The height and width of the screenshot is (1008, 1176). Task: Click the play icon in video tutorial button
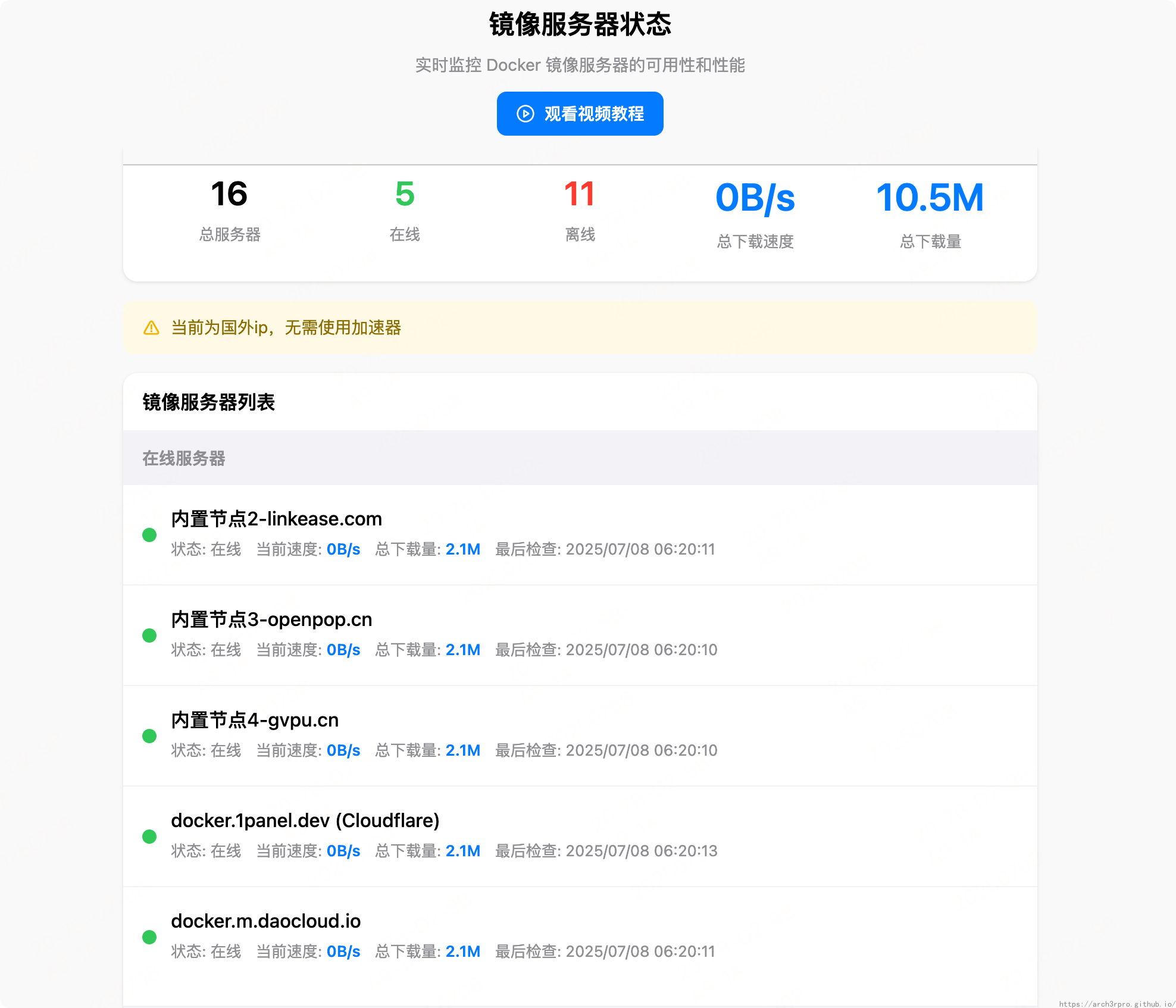525,114
